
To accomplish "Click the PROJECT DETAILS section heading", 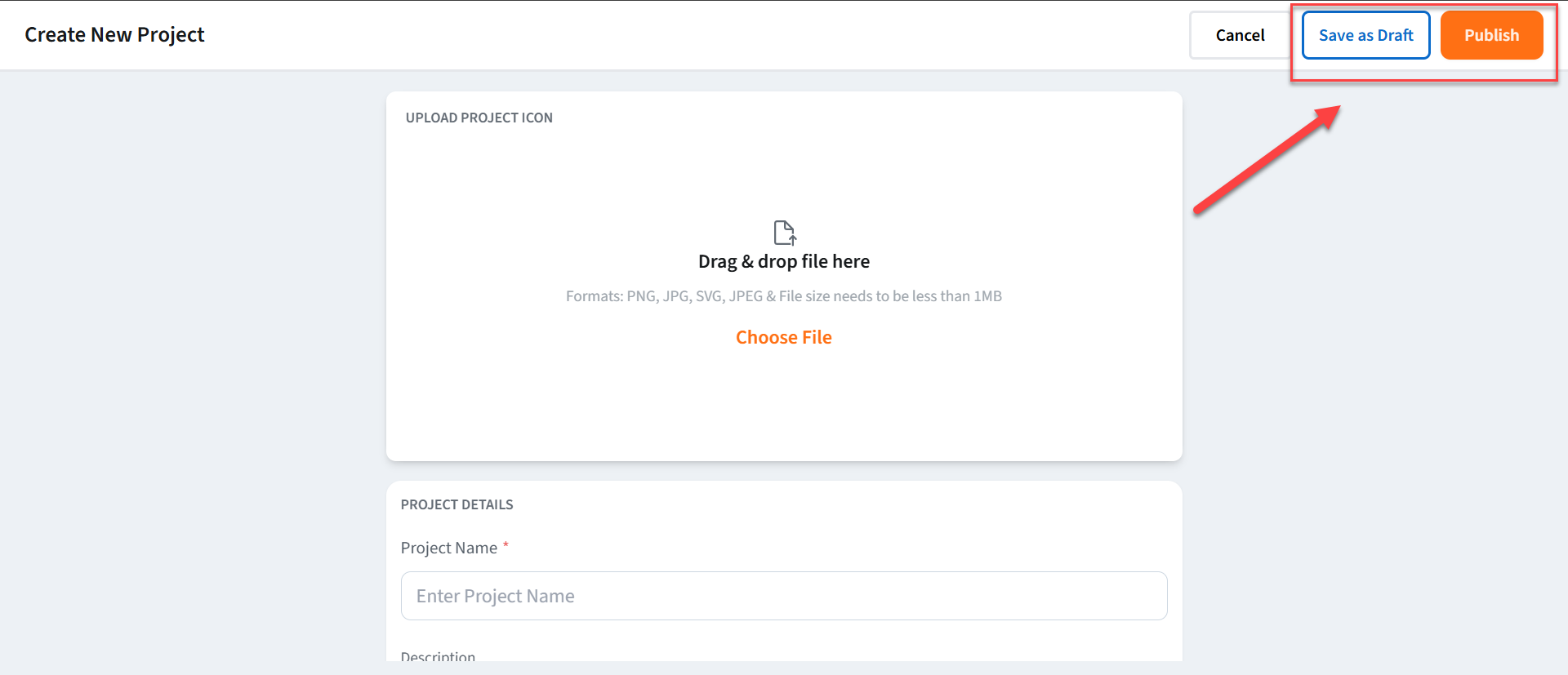I will coord(457,504).
